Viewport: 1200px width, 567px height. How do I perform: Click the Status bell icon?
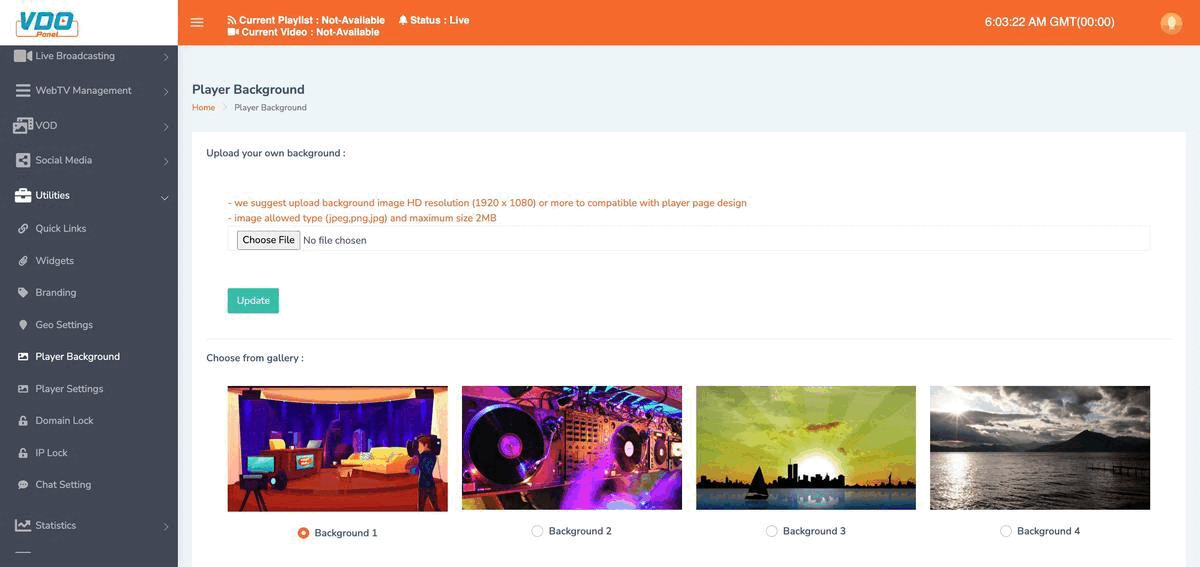click(403, 20)
